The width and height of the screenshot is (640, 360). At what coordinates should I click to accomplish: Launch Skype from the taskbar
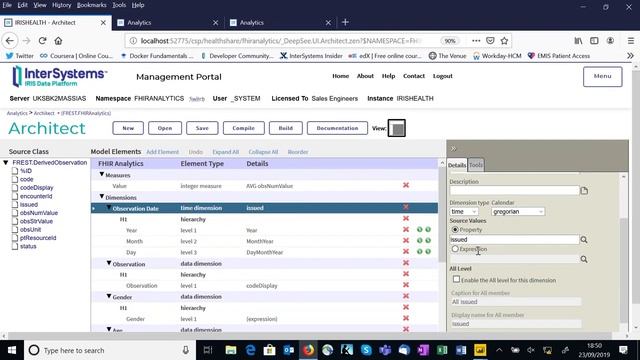366,350
